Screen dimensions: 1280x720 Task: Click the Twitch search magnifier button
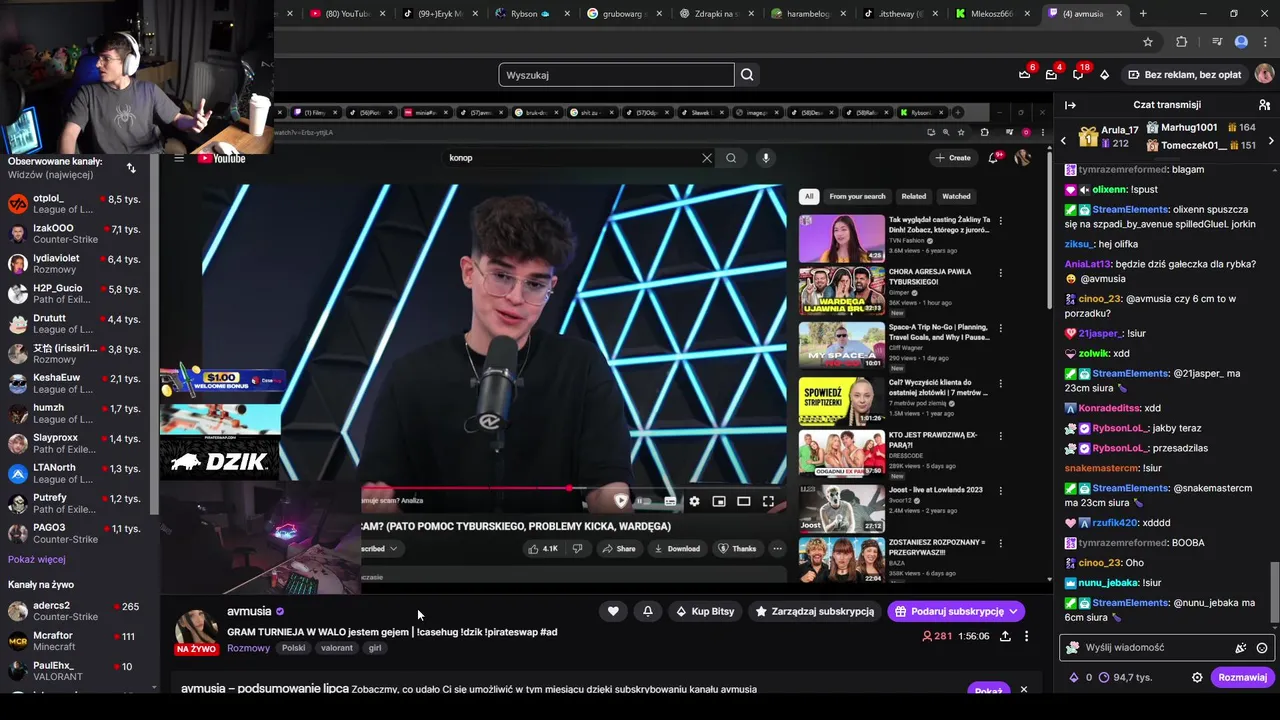click(x=747, y=75)
